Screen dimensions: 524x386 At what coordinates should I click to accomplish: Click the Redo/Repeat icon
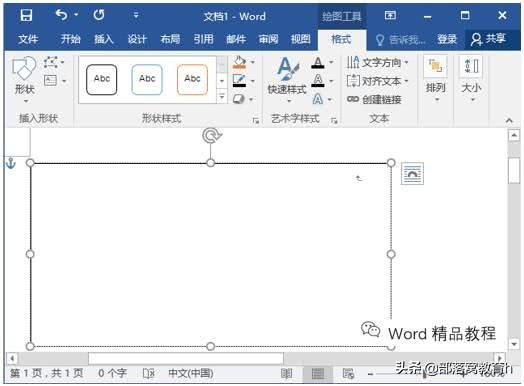[x=99, y=15]
